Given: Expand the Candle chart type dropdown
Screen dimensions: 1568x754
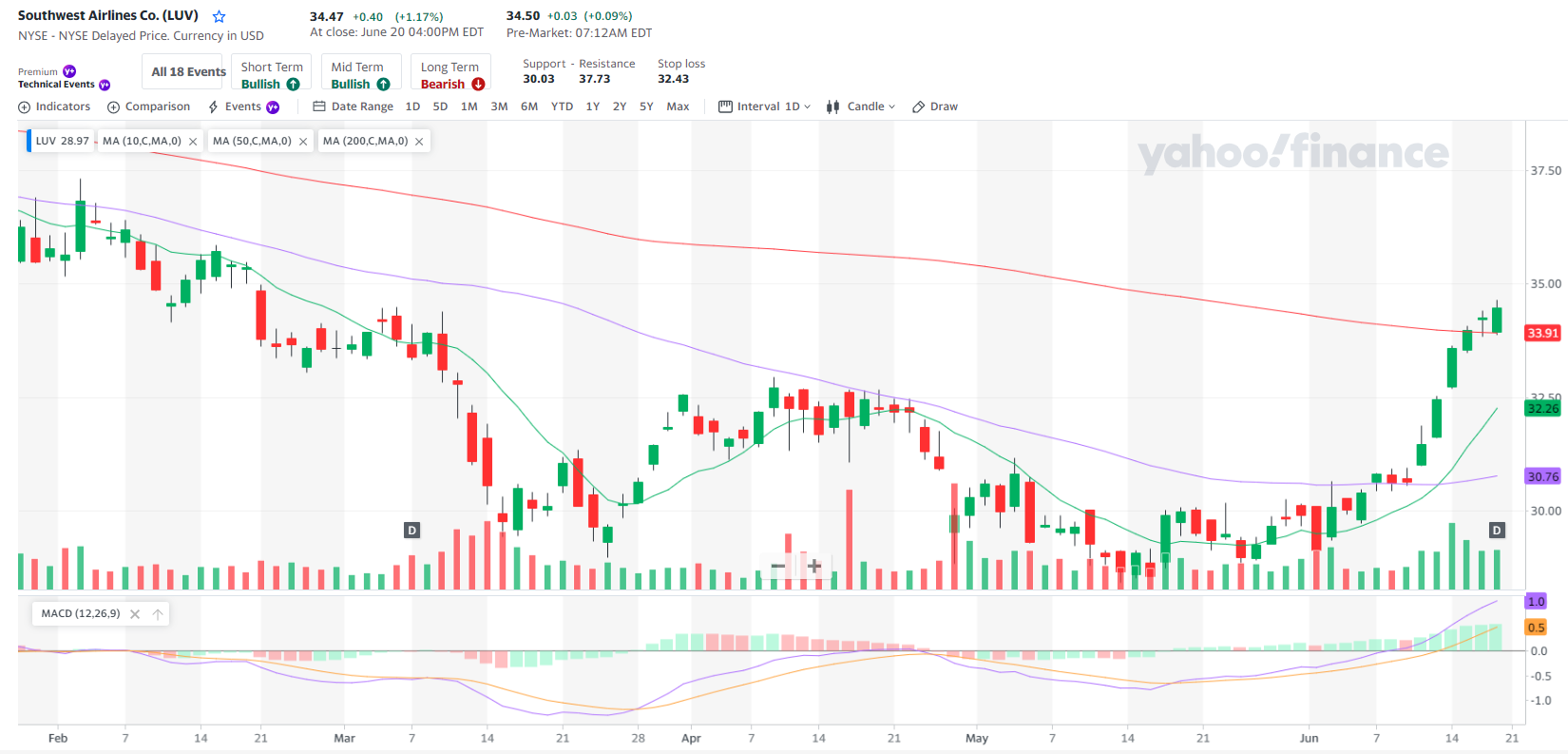Looking at the screenshot, I should point(861,106).
